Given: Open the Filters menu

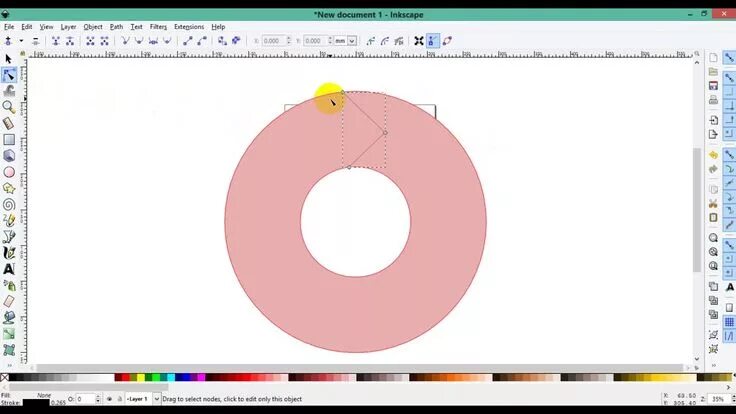Looking at the screenshot, I should click(x=158, y=27).
